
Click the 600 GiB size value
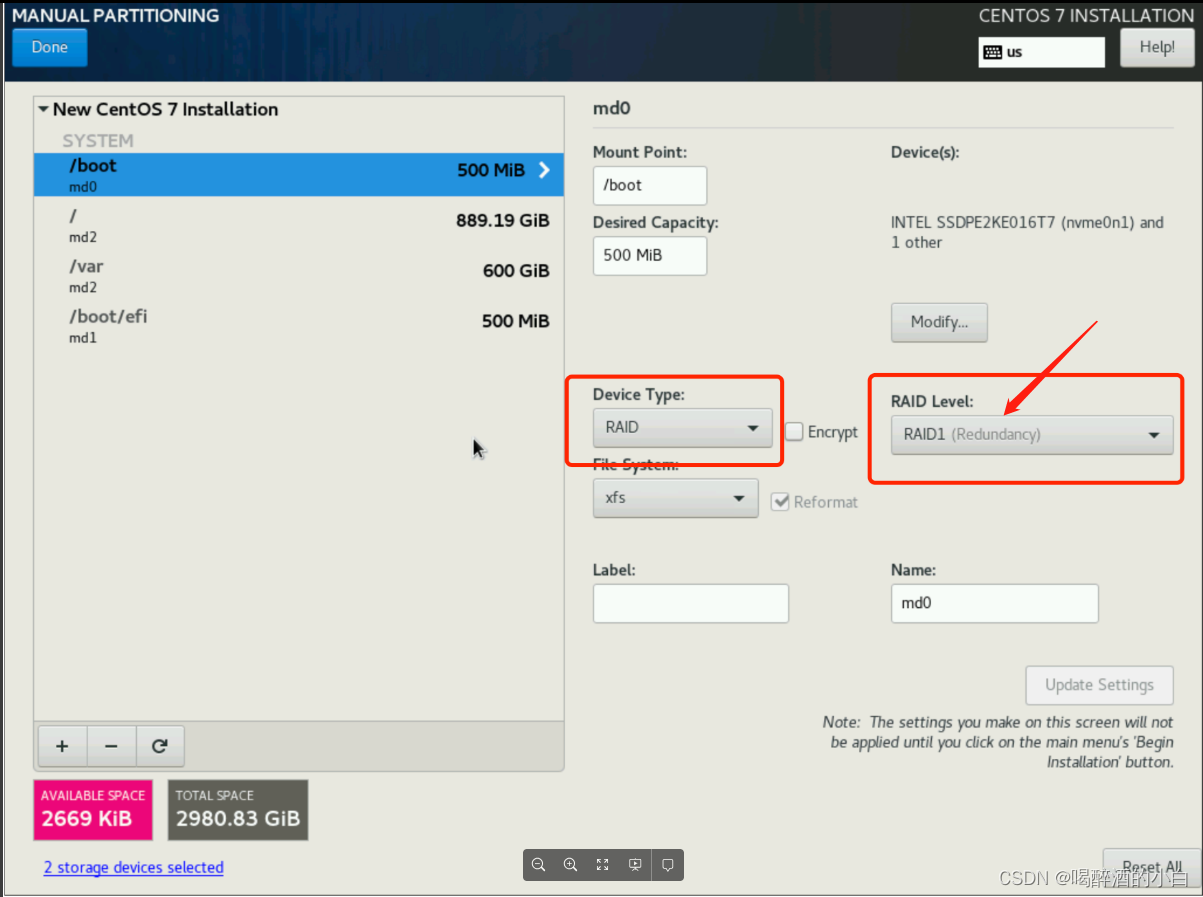point(516,271)
